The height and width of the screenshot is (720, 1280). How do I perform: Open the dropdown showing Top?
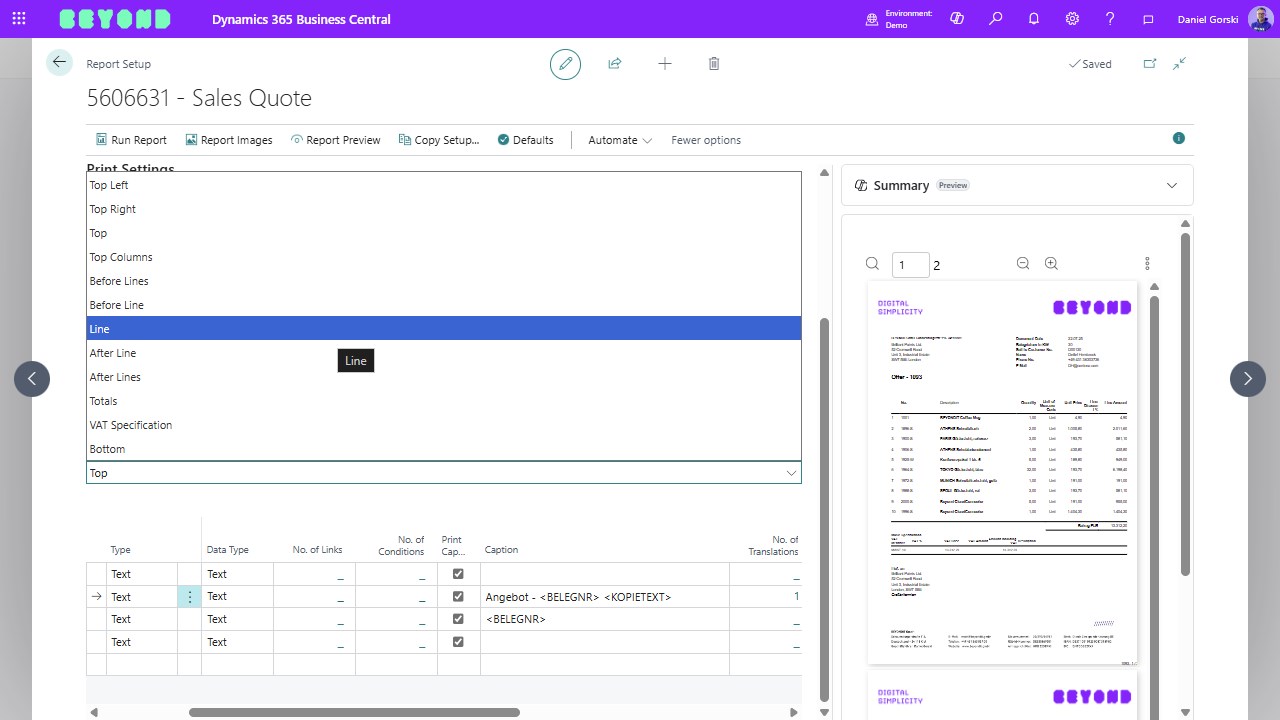click(x=444, y=473)
